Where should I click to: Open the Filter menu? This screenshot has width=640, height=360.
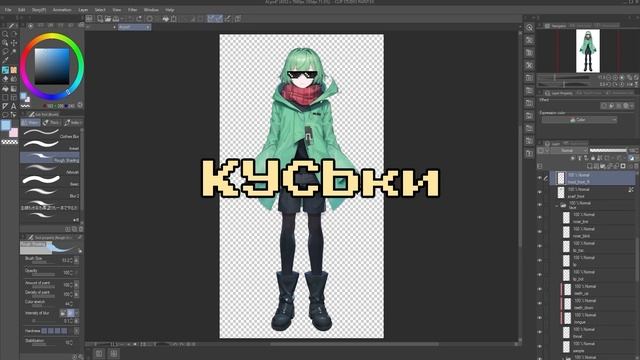pyautogui.click(x=132, y=10)
